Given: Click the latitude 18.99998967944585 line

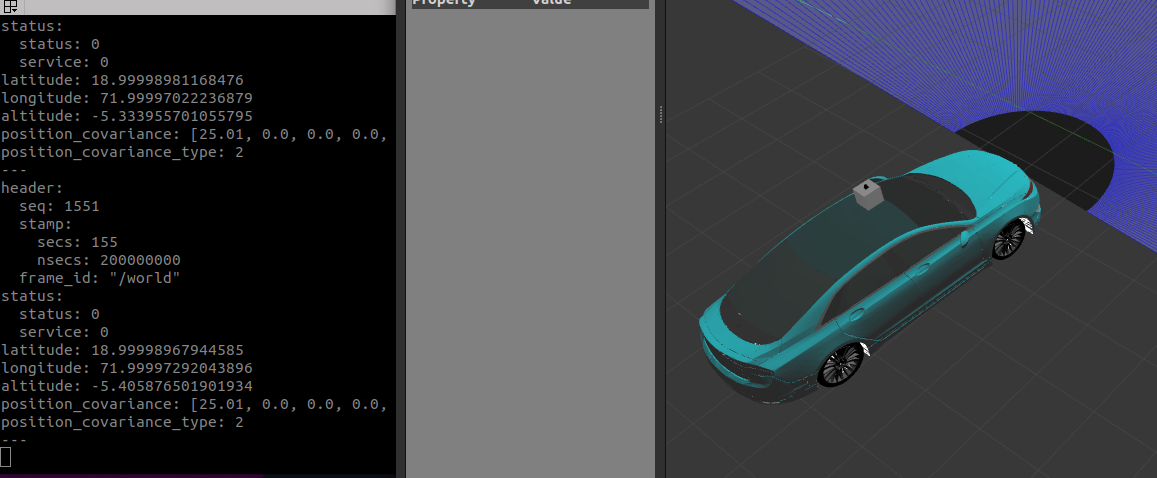Looking at the screenshot, I should (122, 350).
